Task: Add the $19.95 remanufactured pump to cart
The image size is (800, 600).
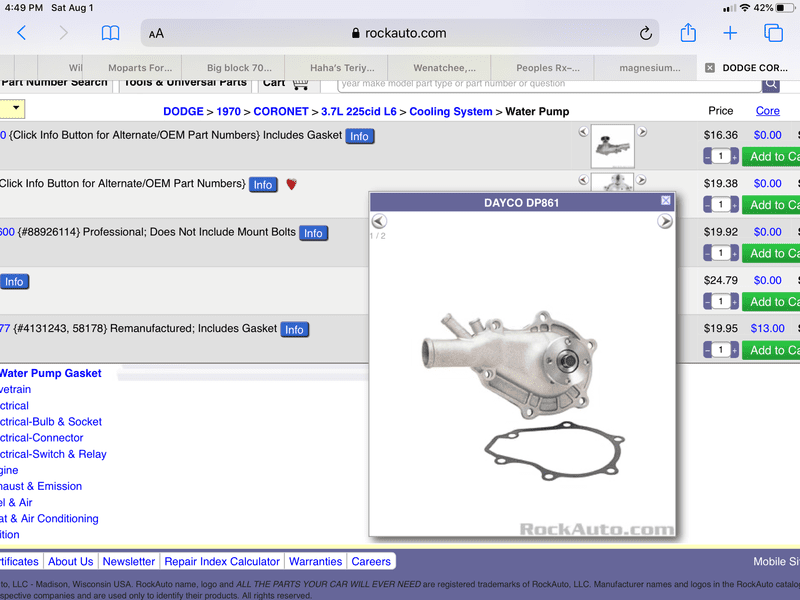Action: 771,351
